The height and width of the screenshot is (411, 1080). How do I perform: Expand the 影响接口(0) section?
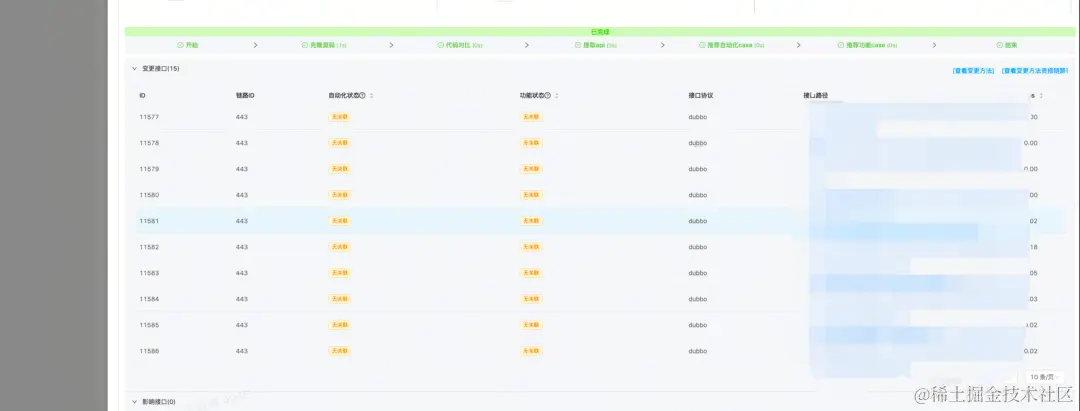click(134, 401)
